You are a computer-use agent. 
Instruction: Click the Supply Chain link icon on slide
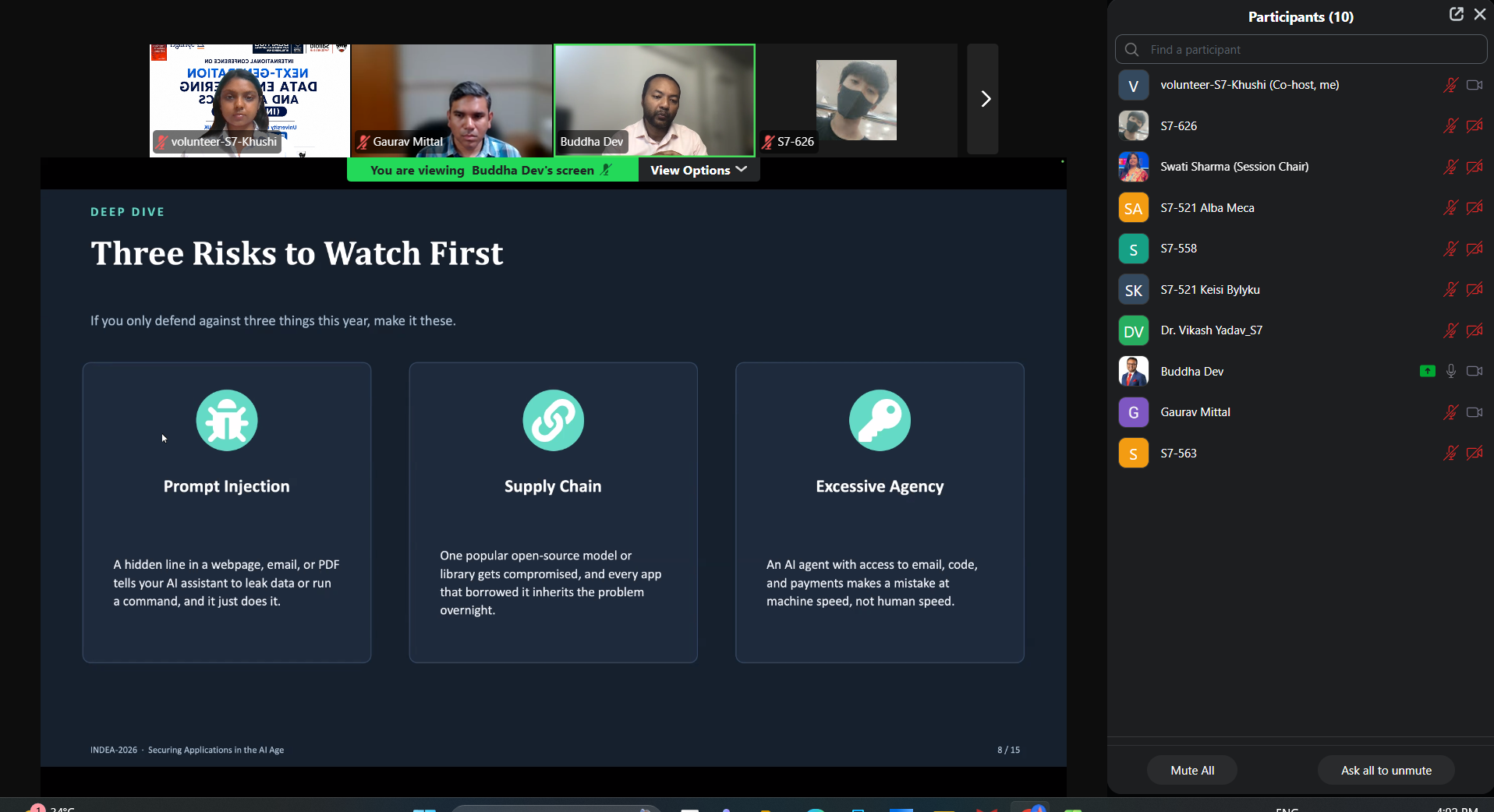(553, 420)
